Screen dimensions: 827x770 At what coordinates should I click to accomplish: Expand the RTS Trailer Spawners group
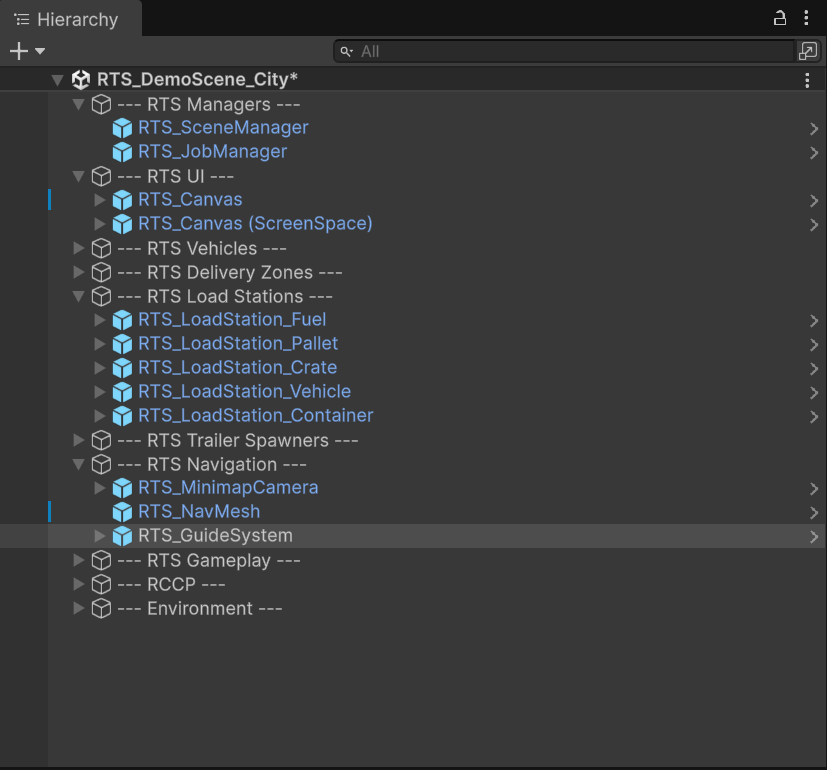coord(79,440)
